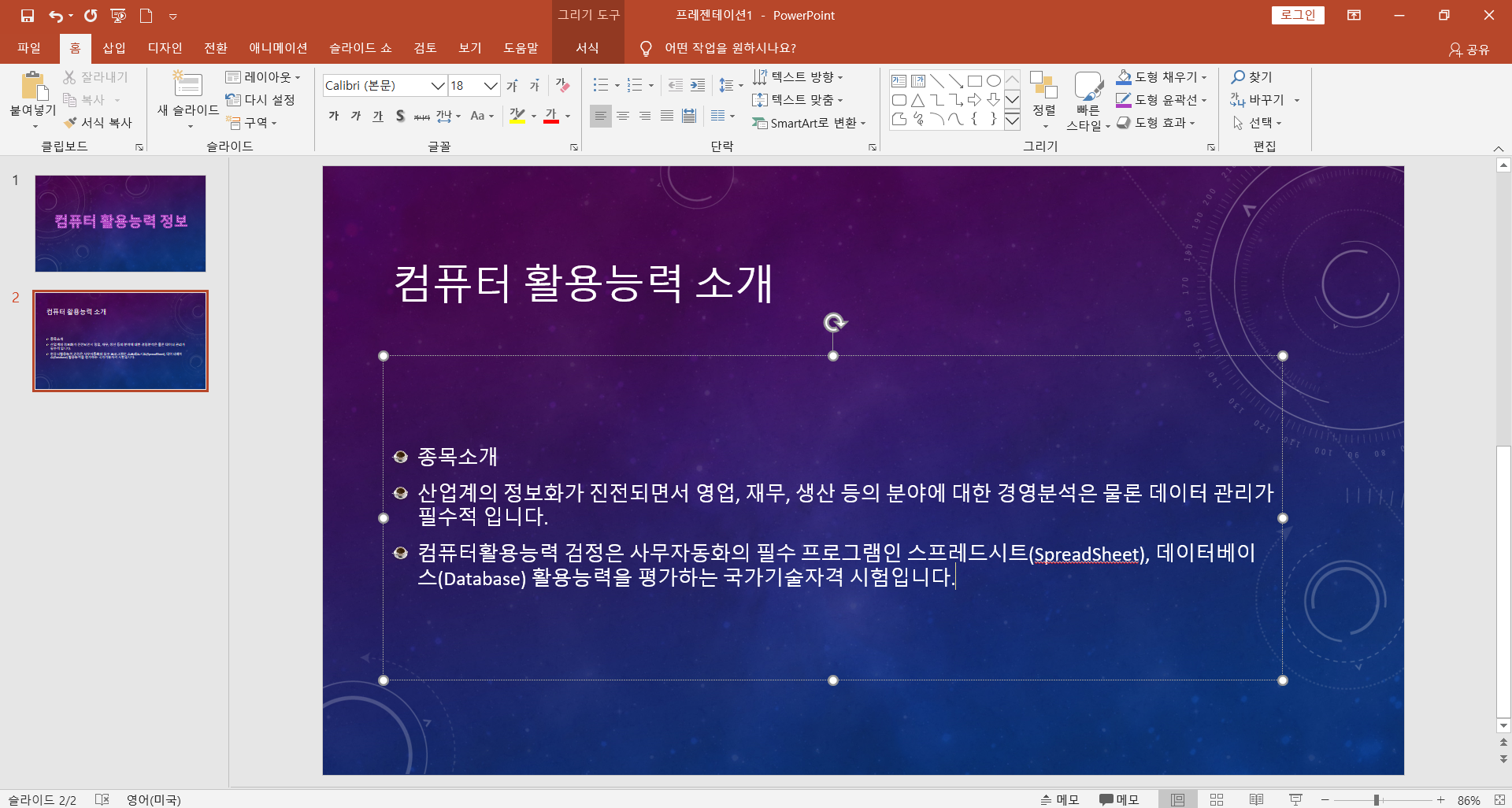Open Text Direction (텍스트 방향) dropdown

point(798,77)
